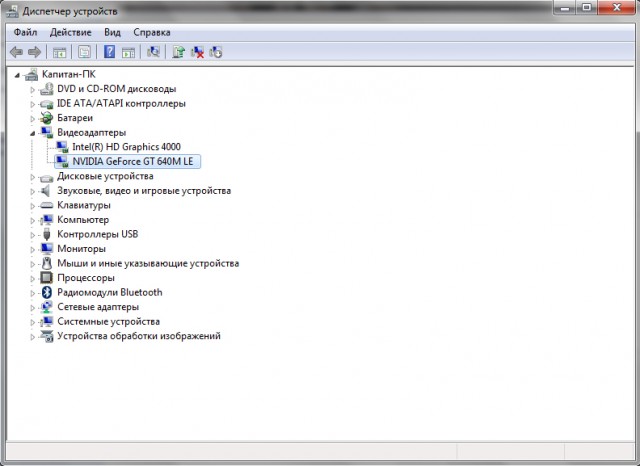The image size is (640, 466).
Task: Open the Help toolbar icon with question mark
Action: click(x=109, y=52)
